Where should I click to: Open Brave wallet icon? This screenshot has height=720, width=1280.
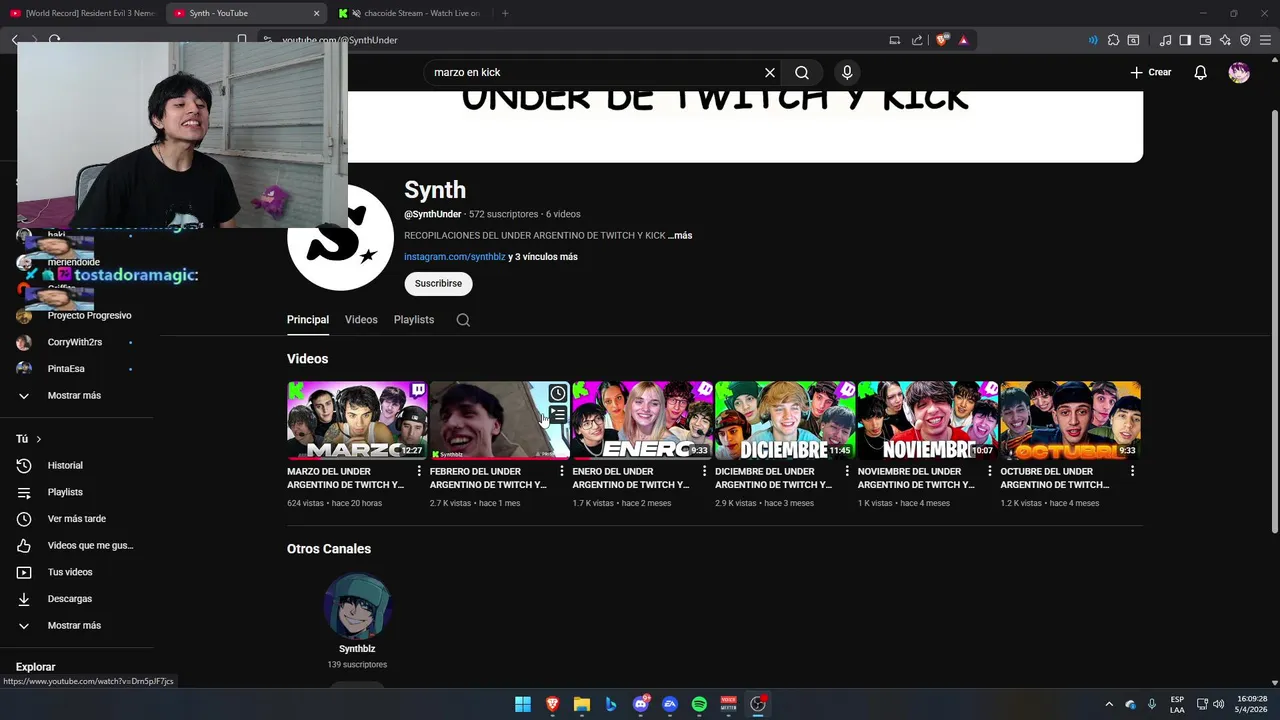pos(1205,40)
